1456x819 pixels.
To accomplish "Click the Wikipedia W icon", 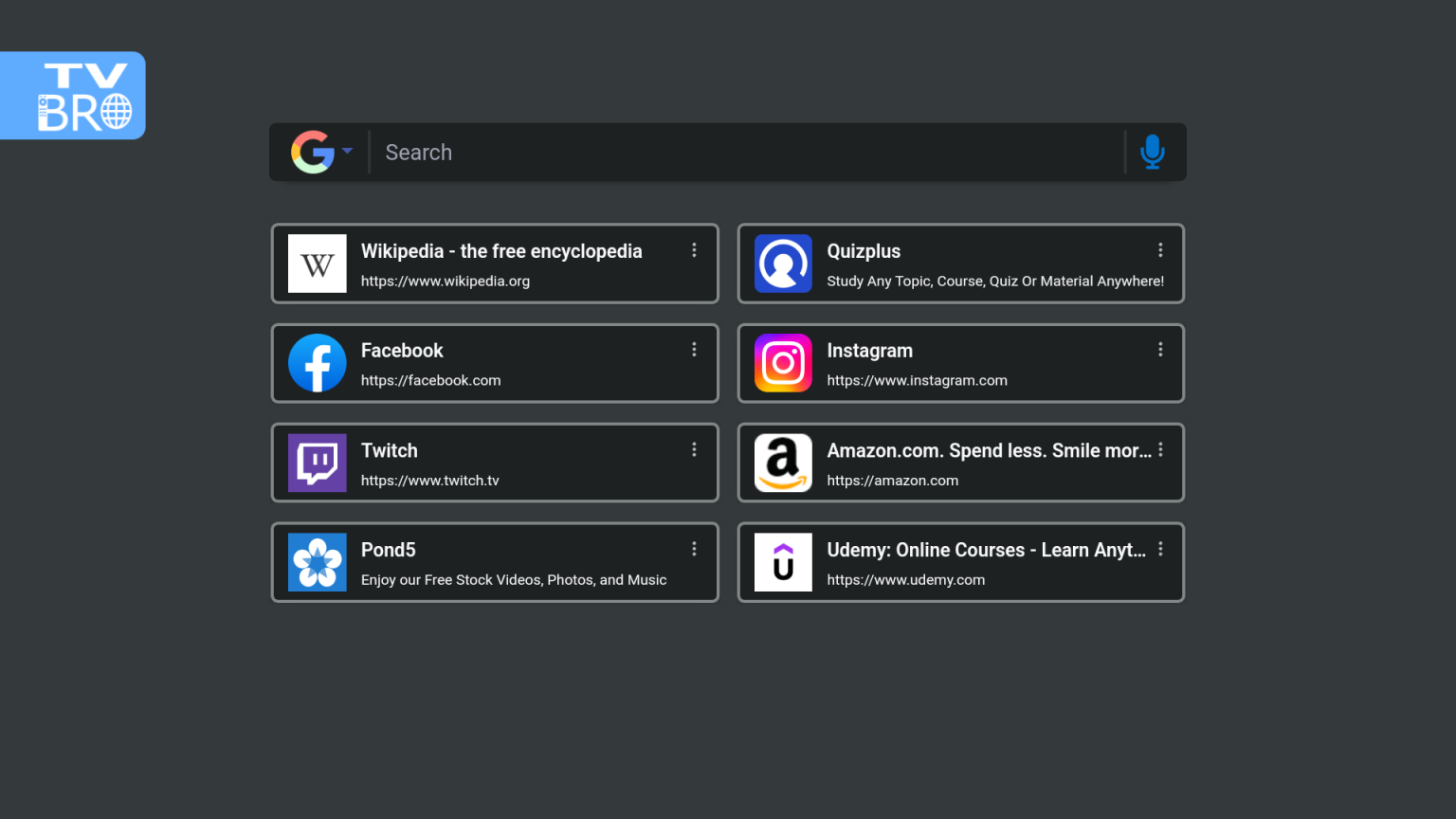I will (x=318, y=264).
